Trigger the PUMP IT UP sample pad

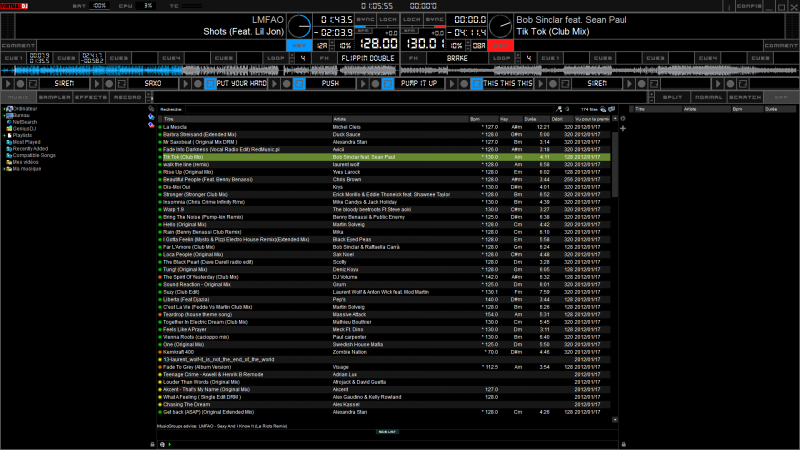pos(419,84)
